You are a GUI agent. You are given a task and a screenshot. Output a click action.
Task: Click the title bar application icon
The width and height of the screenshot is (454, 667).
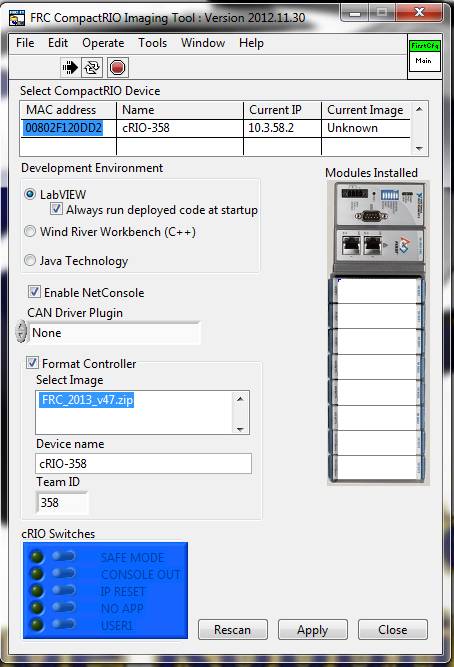(x=17, y=18)
